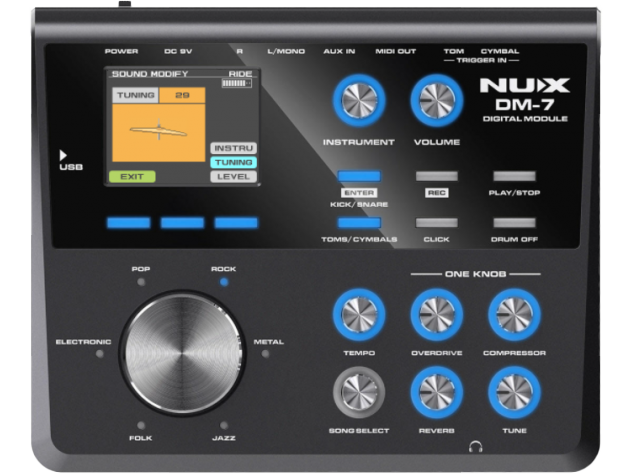Click the TOM trigger label
Screen dimensions: 632x474
(x=454, y=51)
